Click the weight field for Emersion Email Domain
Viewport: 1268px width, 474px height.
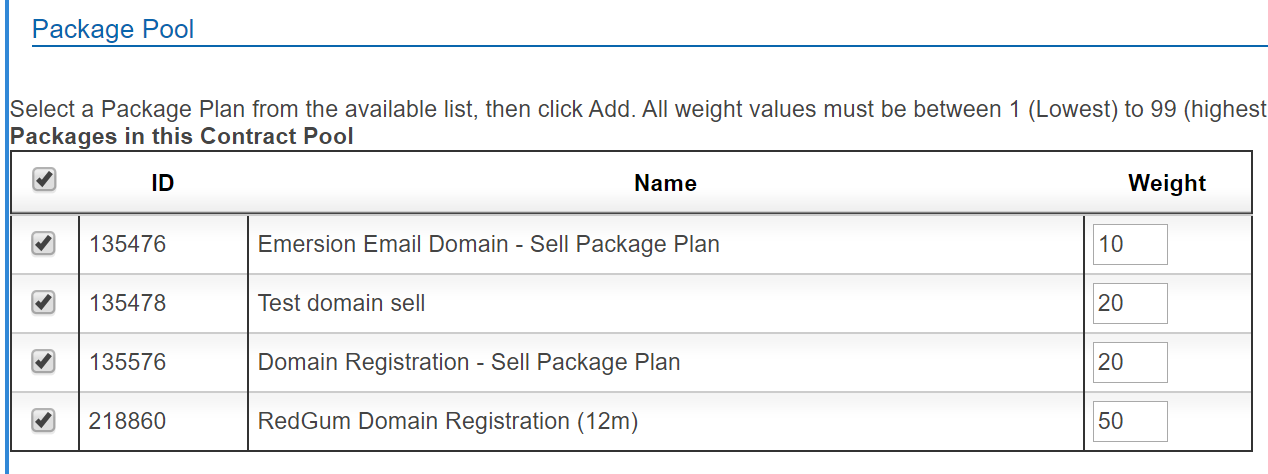tap(1130, 244)
